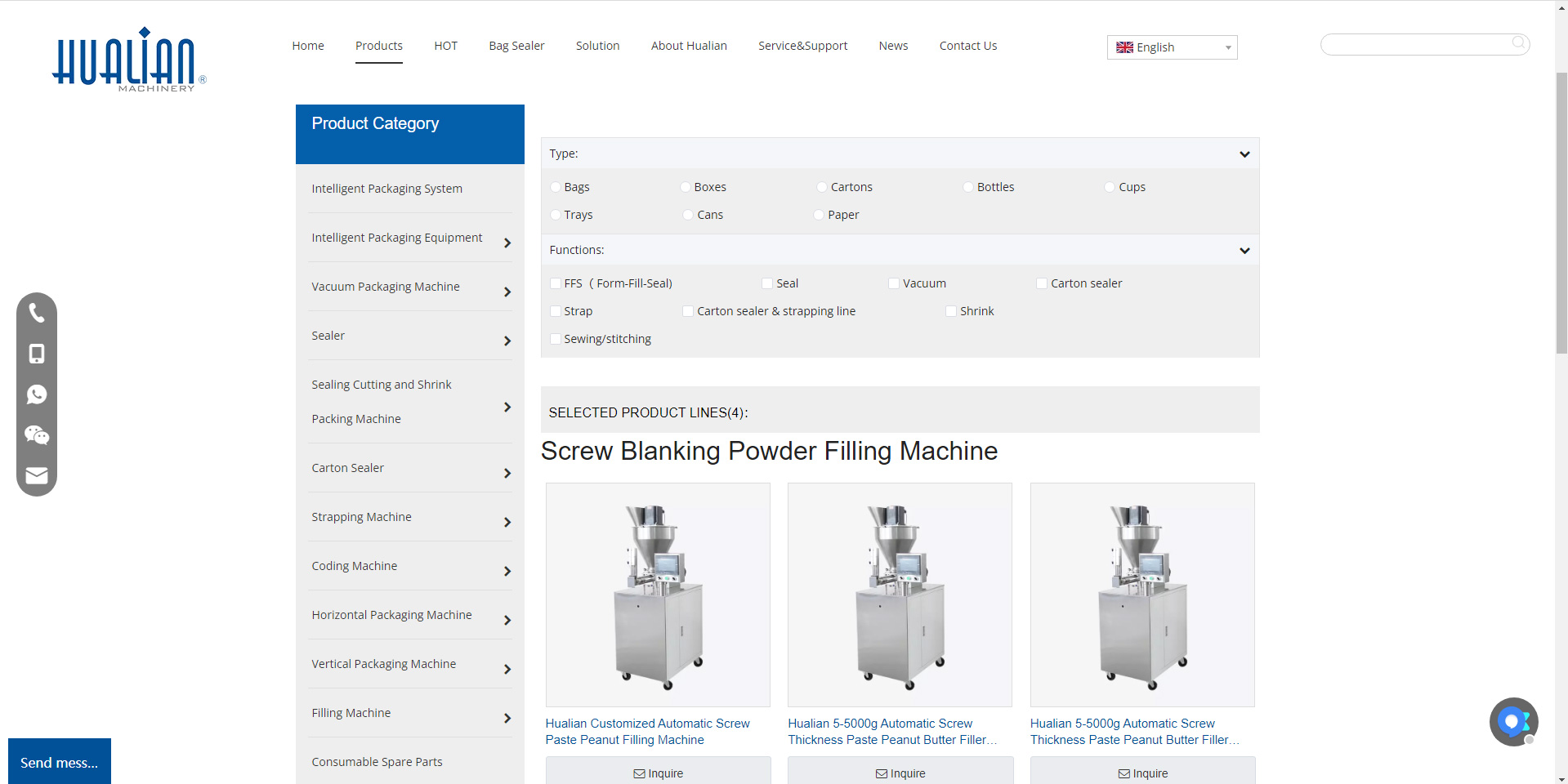Open the News menu item
This screenshot has width=1568, height=784.
[893, 46]
